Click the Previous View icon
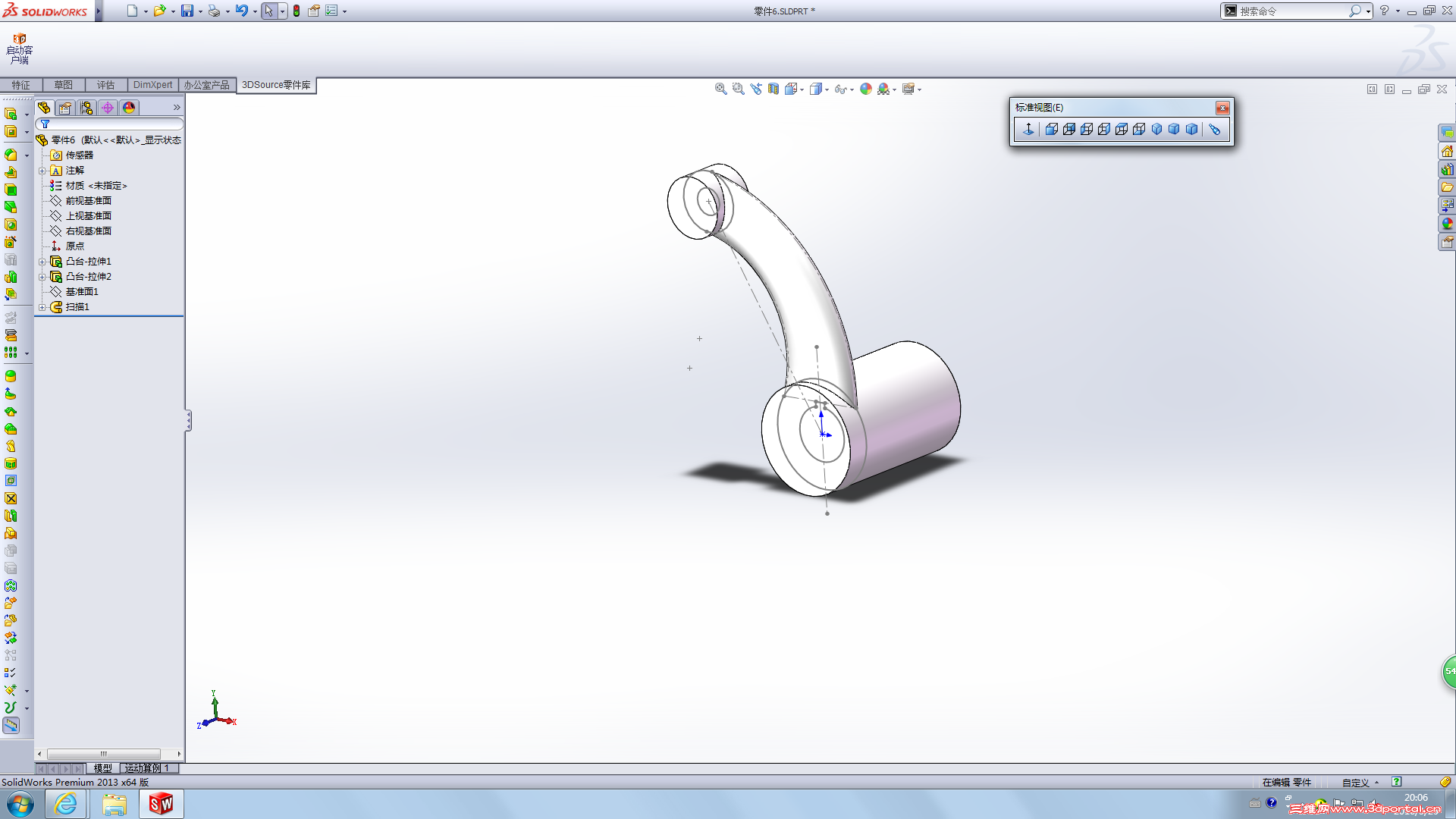This screenshot has width=1456, height=819. coord(756,89)
